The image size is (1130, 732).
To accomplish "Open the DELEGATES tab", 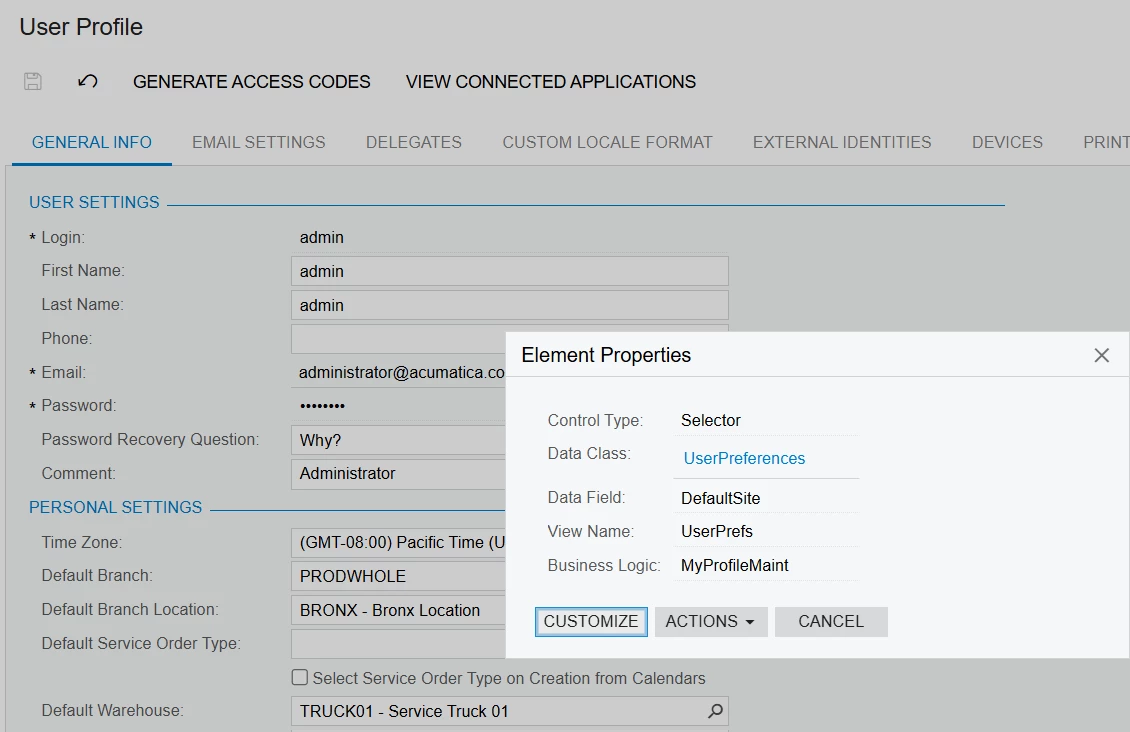I will click(x=413, y=142).
